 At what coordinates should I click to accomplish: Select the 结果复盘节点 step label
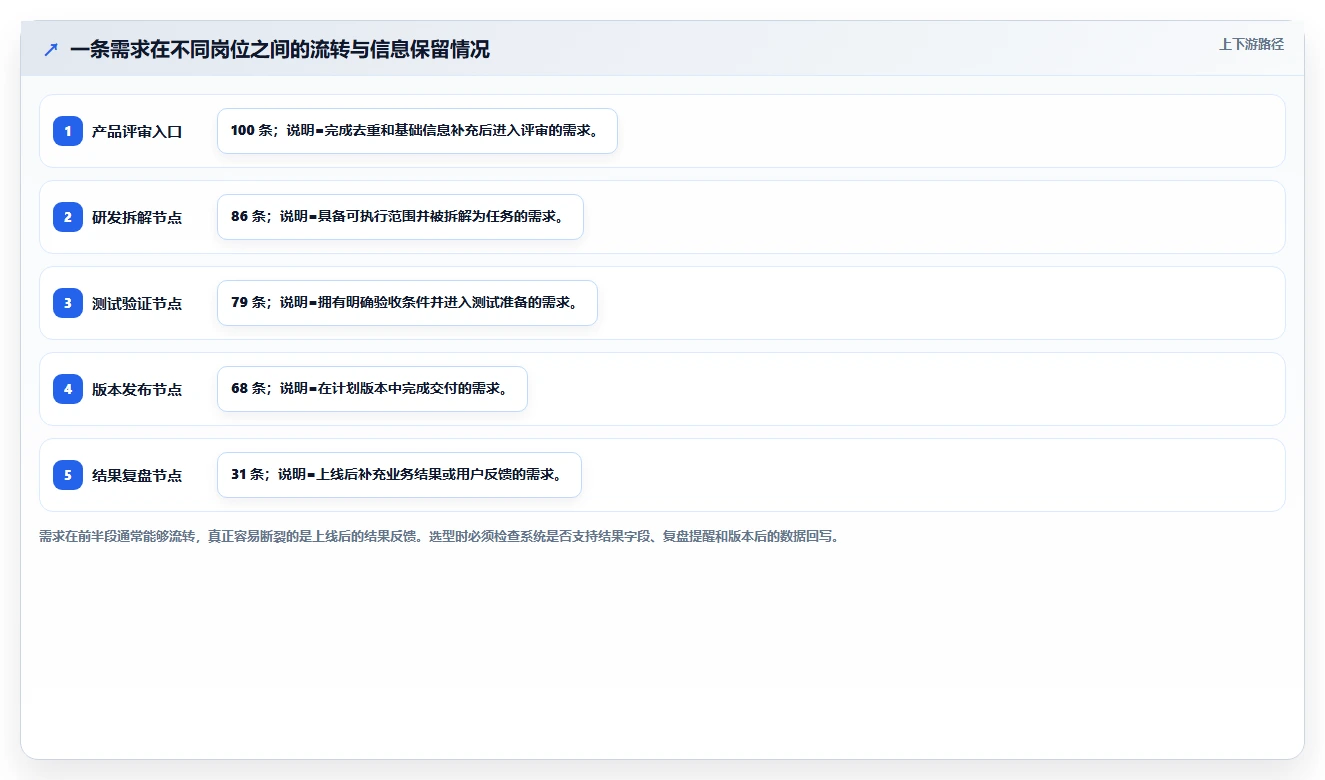pyautogui.click(x=137, y=475)
